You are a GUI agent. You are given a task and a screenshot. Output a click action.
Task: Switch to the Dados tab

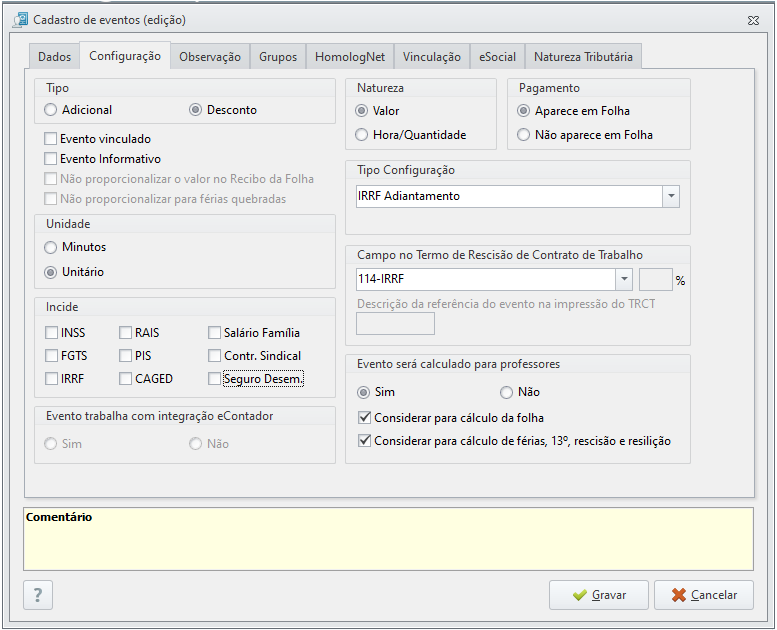click(x=54, y=57)
